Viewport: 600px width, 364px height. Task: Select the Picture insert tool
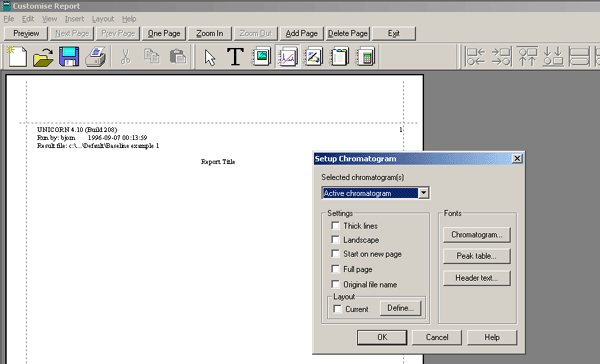tap(261, 57)
